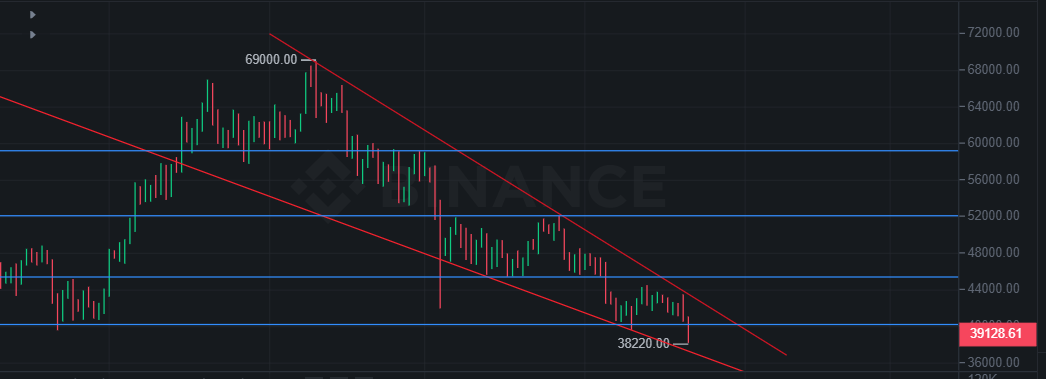Click the current price tag 39128.61
1046x379 pixels.
pyautogui.click(x=997, y=334)
